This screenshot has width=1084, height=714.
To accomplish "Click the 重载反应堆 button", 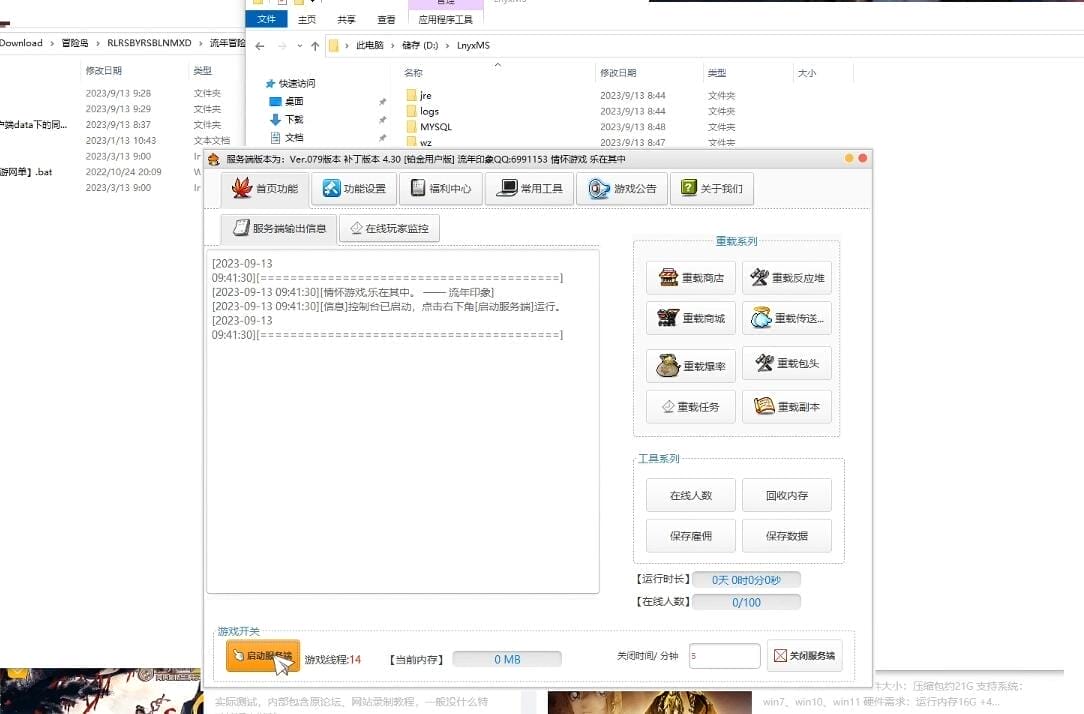I will [x=787, y=278].
